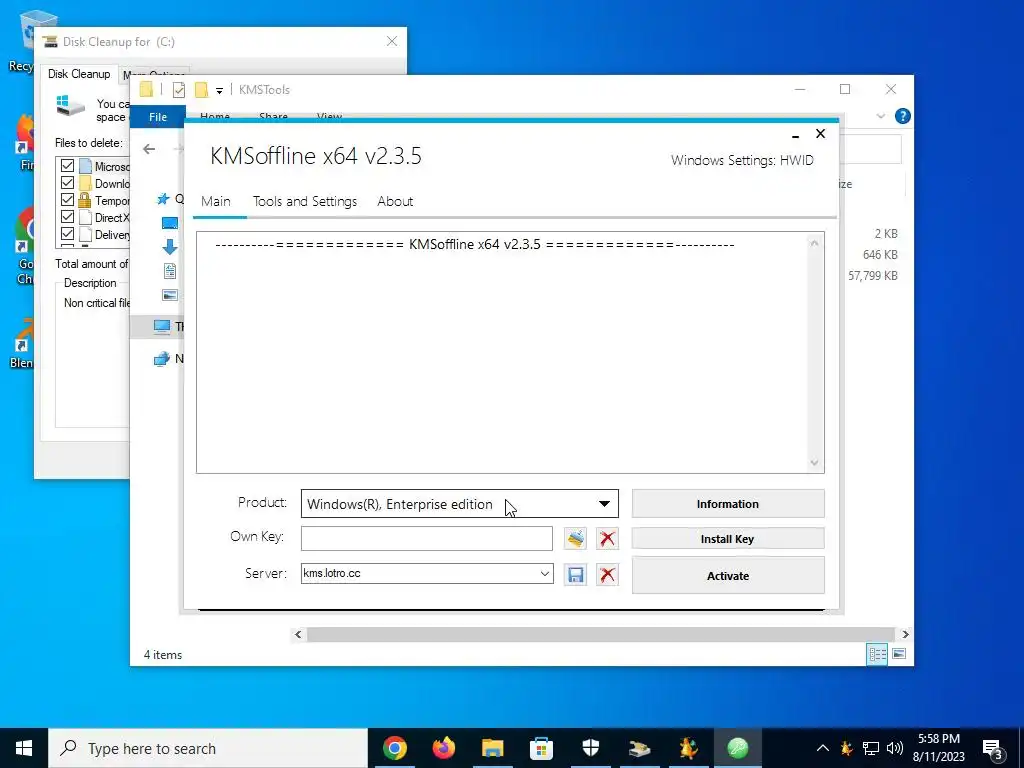This screenshot has width=1024, height=768.
Task: Click the red X beside Own Key field
Action: (x=607, y=539)
